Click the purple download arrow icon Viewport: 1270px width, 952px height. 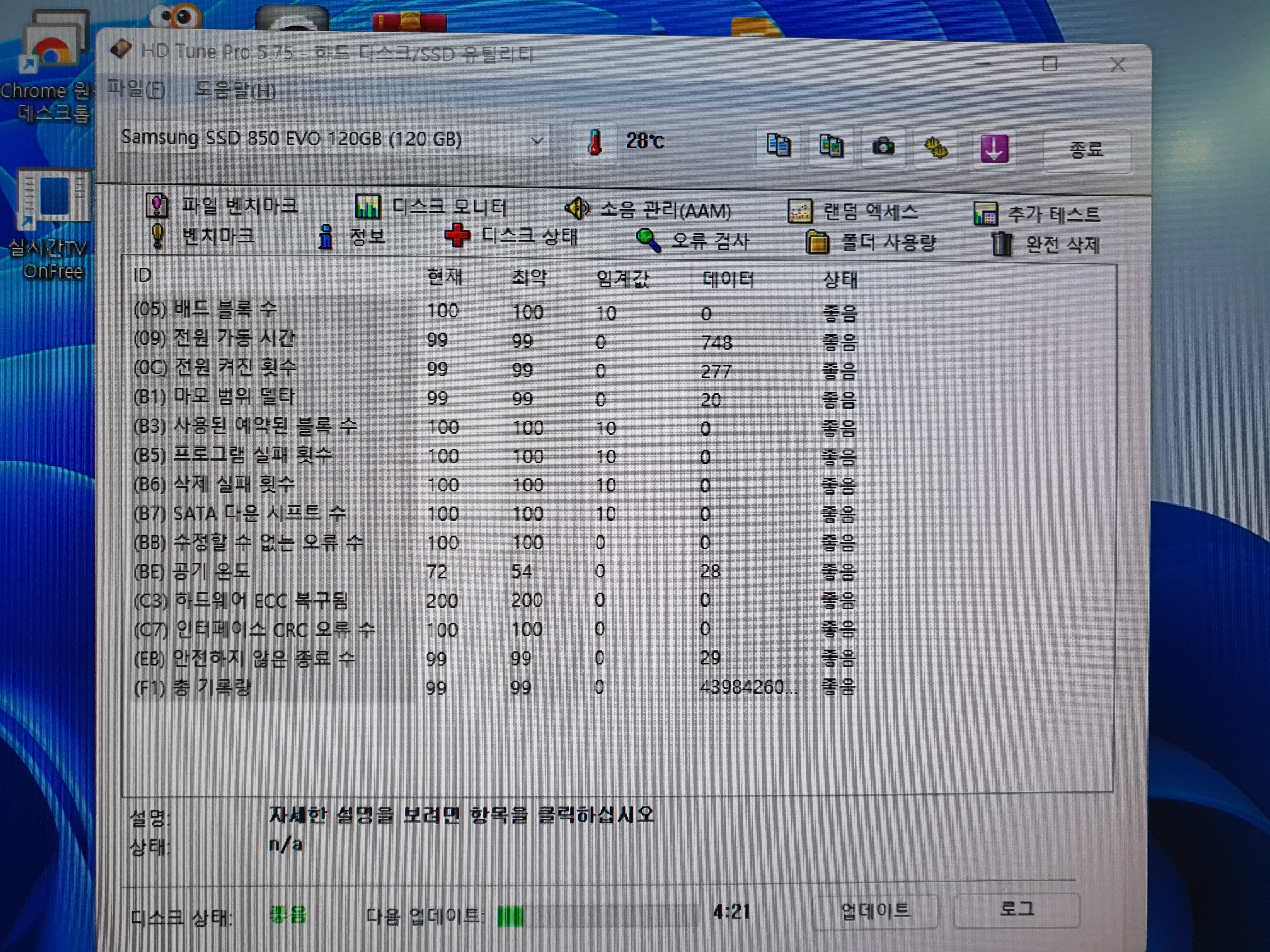pyautogui.click(x=994, y=149)
